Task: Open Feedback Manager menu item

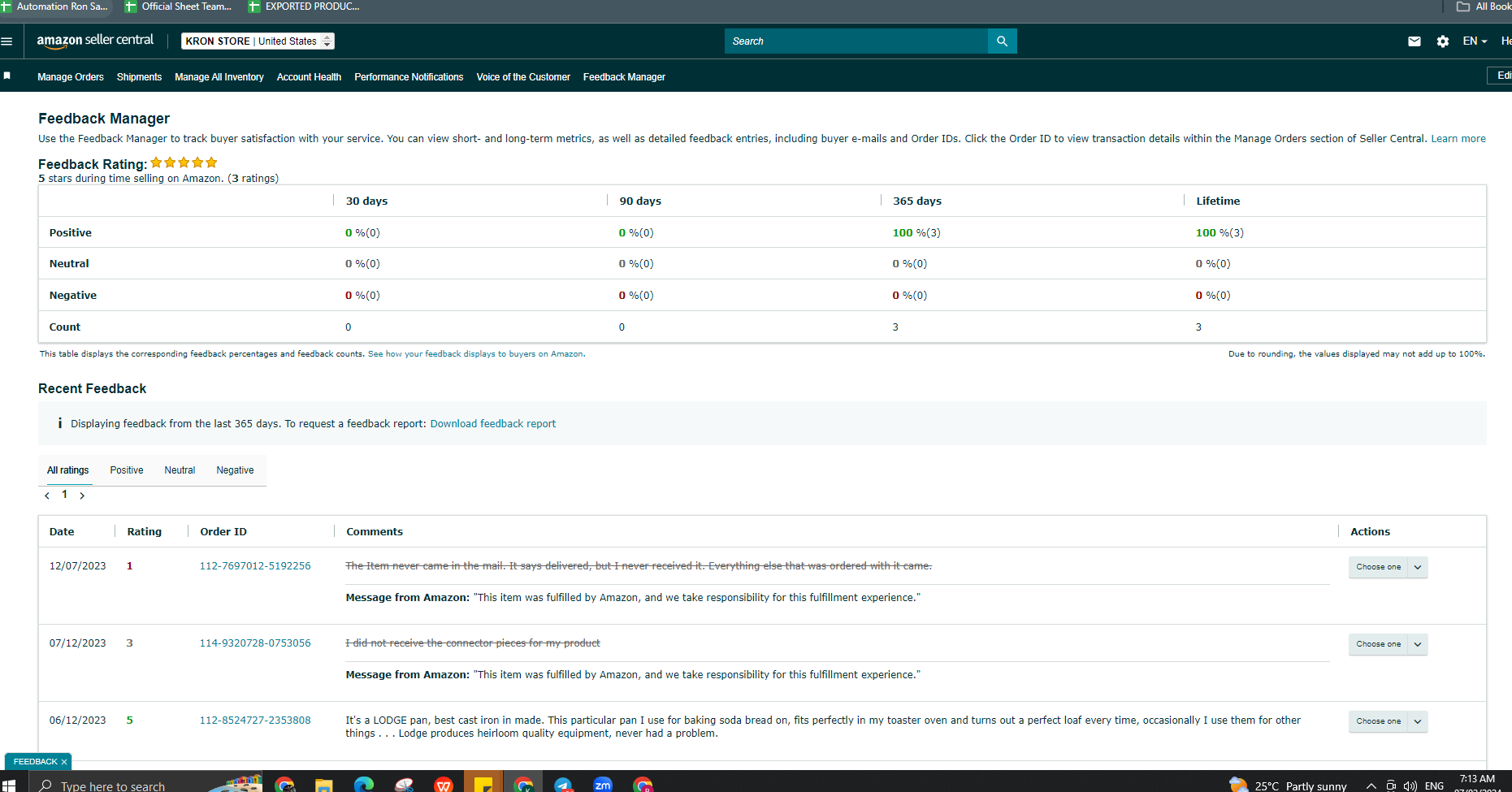Action: [x=624, y=77]
